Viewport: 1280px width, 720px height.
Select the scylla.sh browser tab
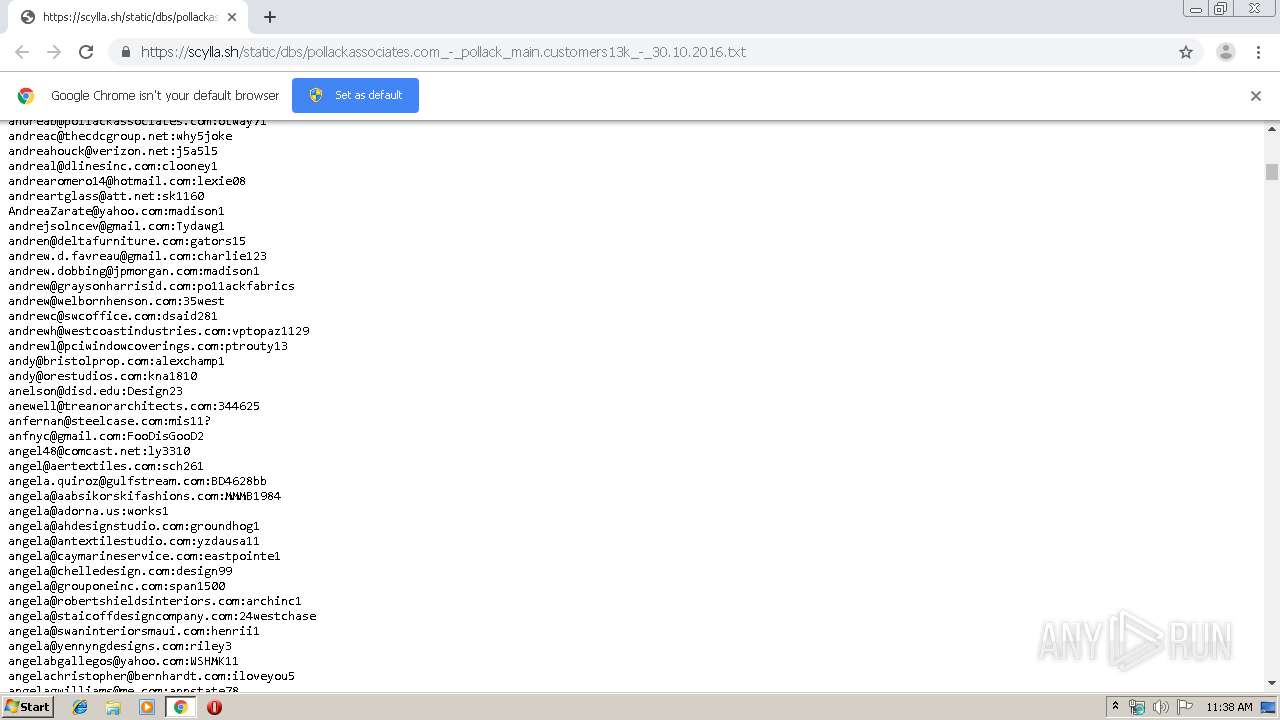coord(130,17)
